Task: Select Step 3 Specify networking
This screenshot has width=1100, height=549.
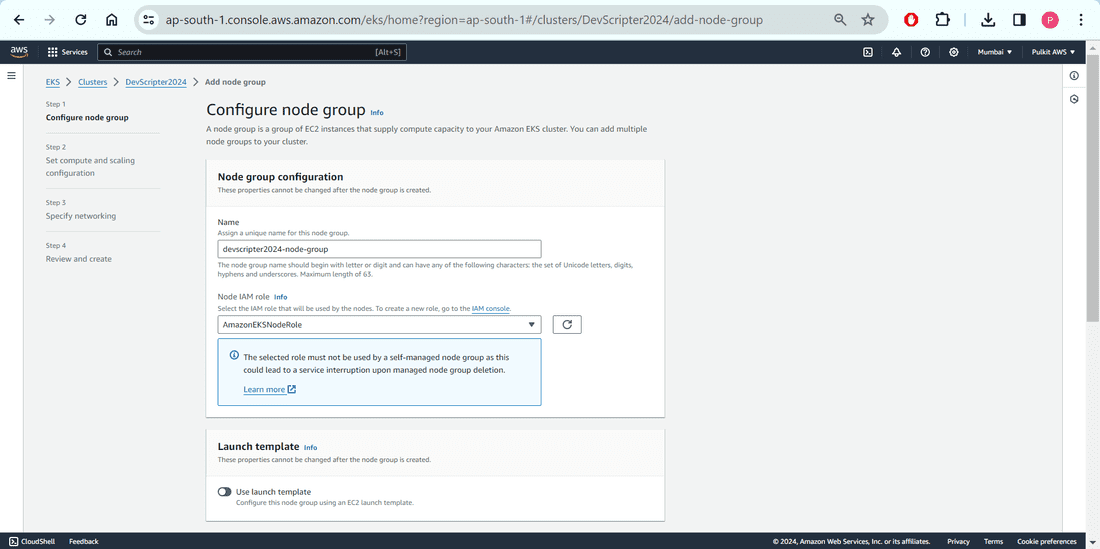Action: [x=81, y=216]
